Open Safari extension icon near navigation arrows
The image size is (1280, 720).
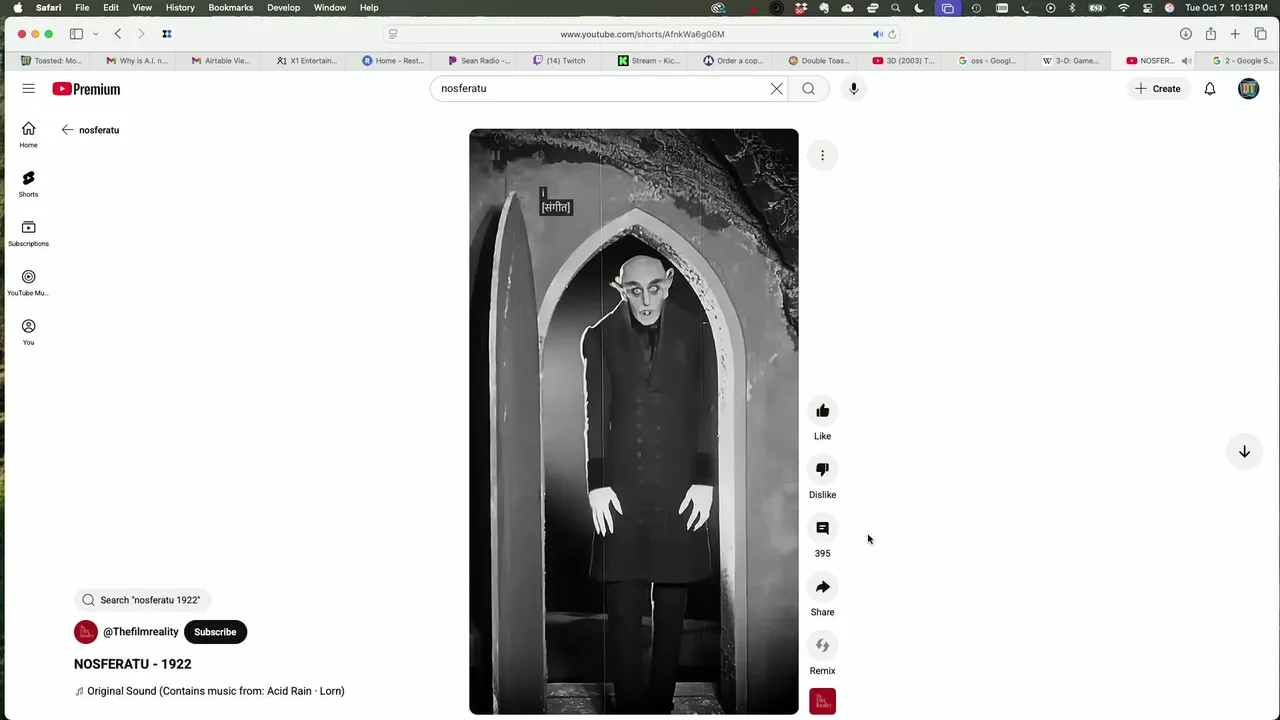tap(166, 34)
